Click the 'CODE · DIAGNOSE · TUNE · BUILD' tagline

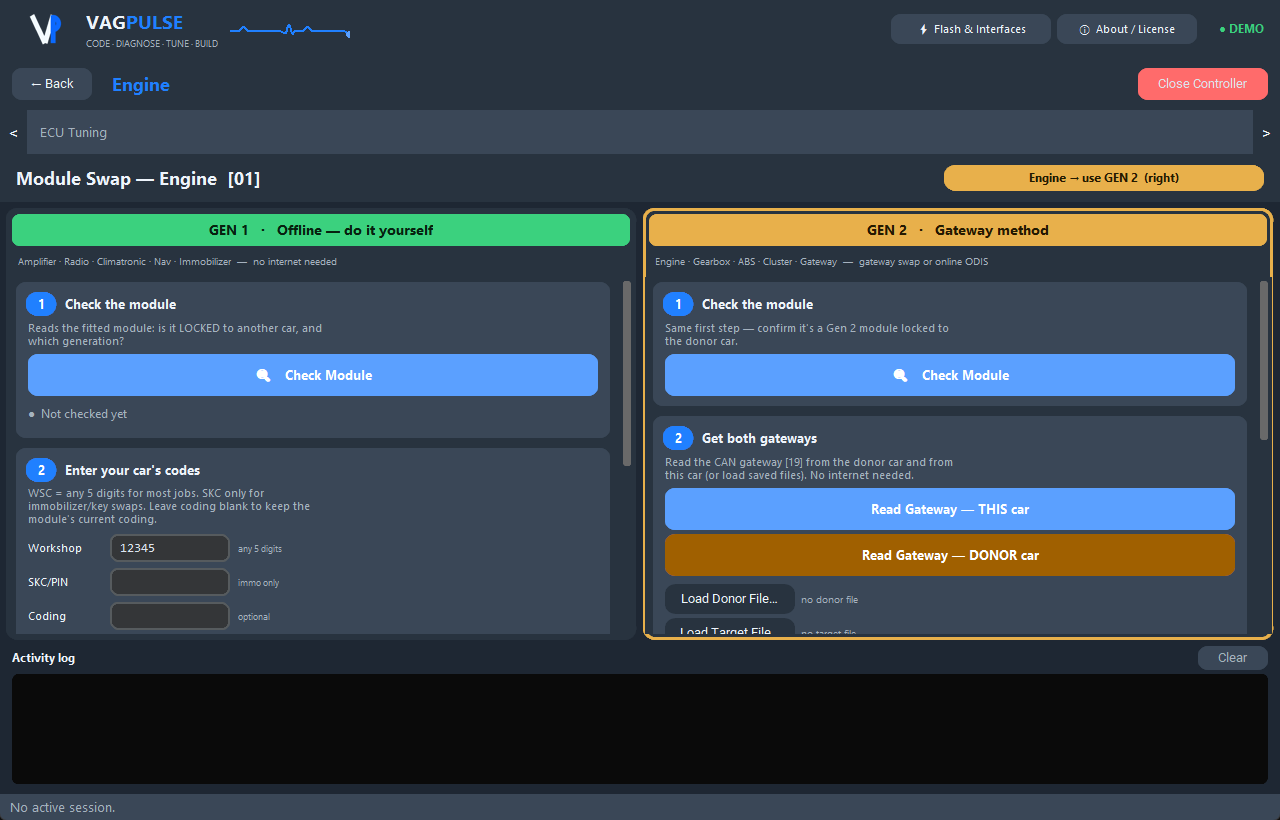(x=152, y=44)
